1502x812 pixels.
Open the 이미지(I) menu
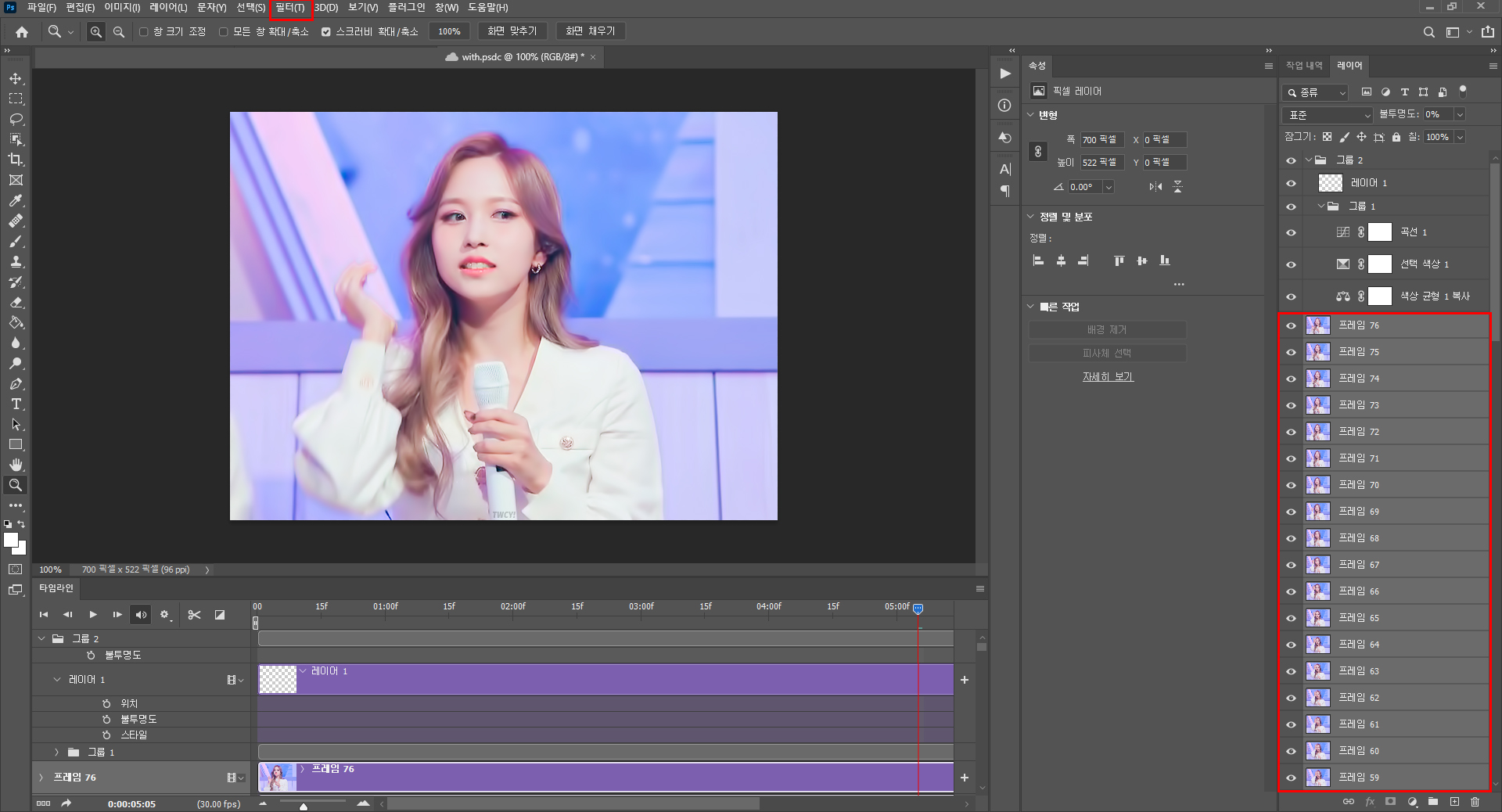click(122, 8)
